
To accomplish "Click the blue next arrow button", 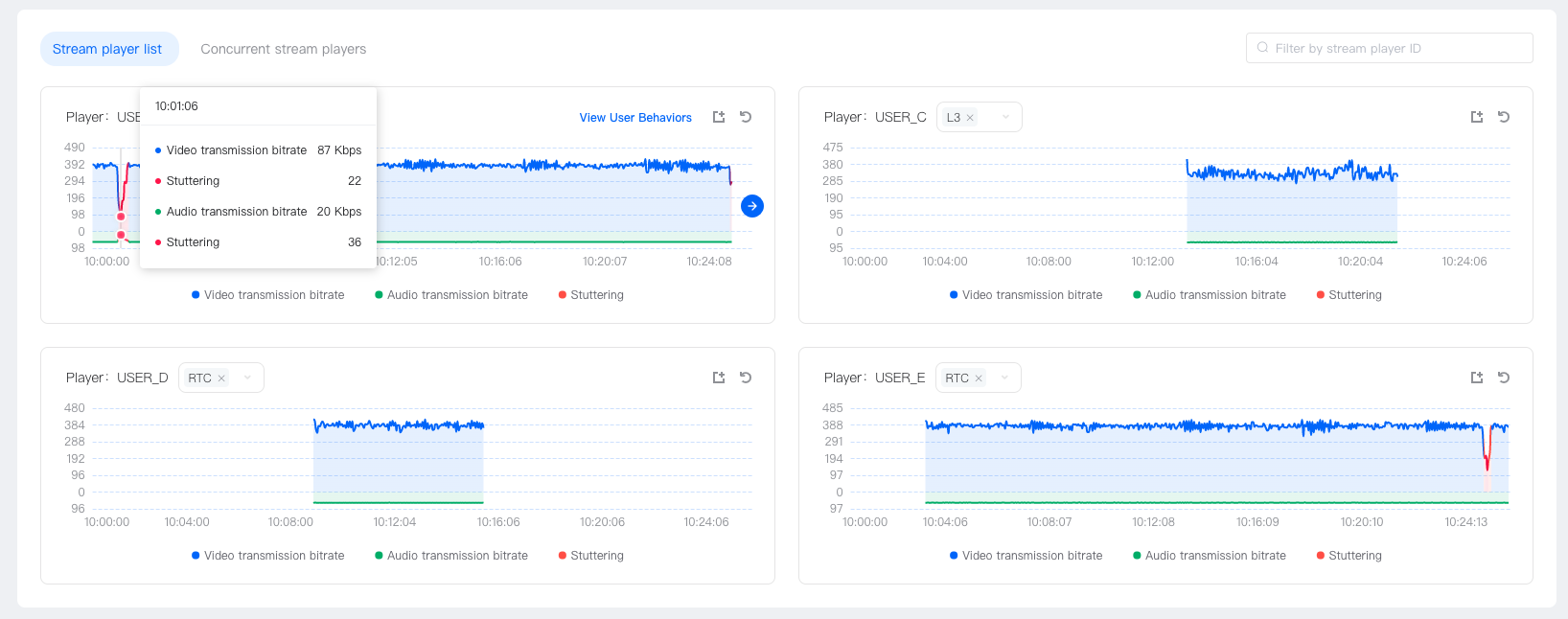I will [x=752, y=206].
